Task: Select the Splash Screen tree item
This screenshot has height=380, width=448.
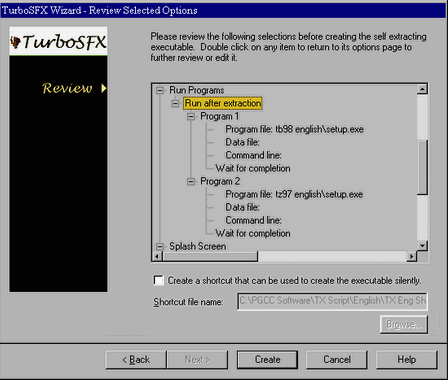Action: (197, 246)
